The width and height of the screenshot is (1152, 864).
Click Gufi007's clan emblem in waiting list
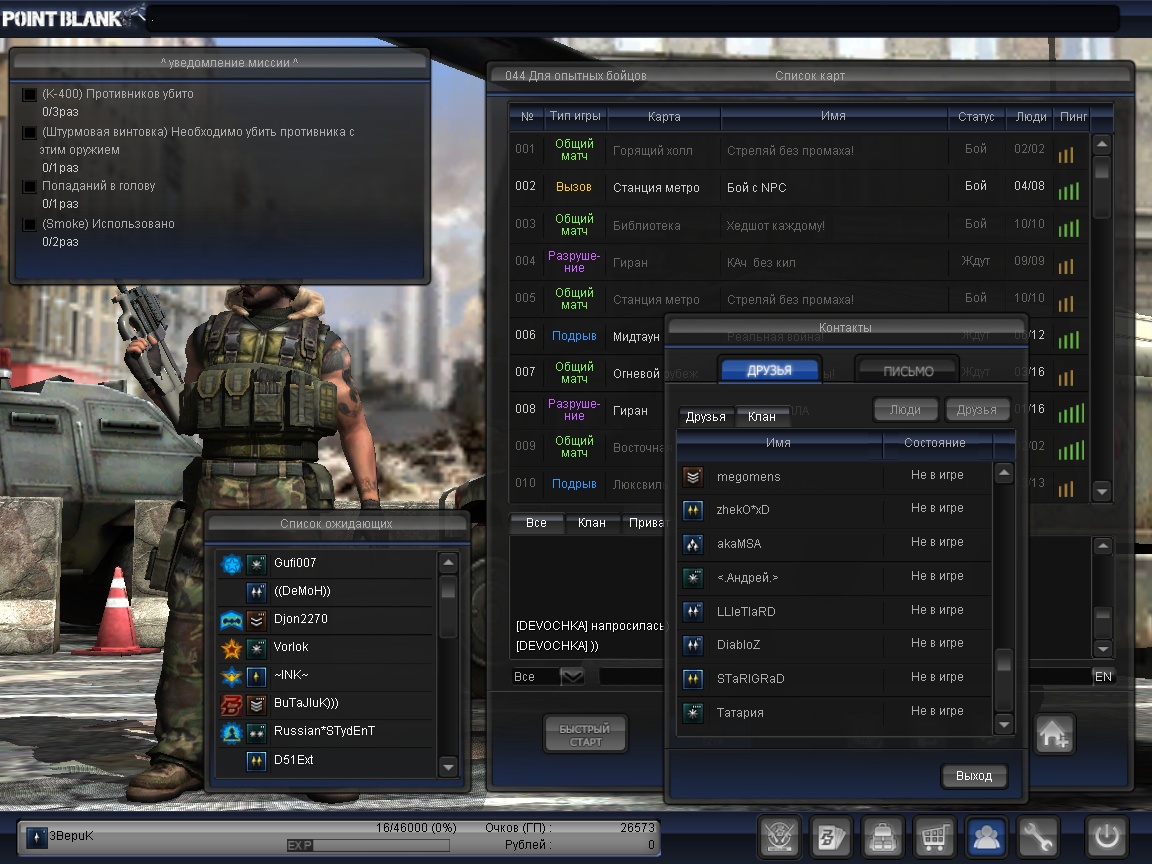pyautogui.click(x=231, y=564)
